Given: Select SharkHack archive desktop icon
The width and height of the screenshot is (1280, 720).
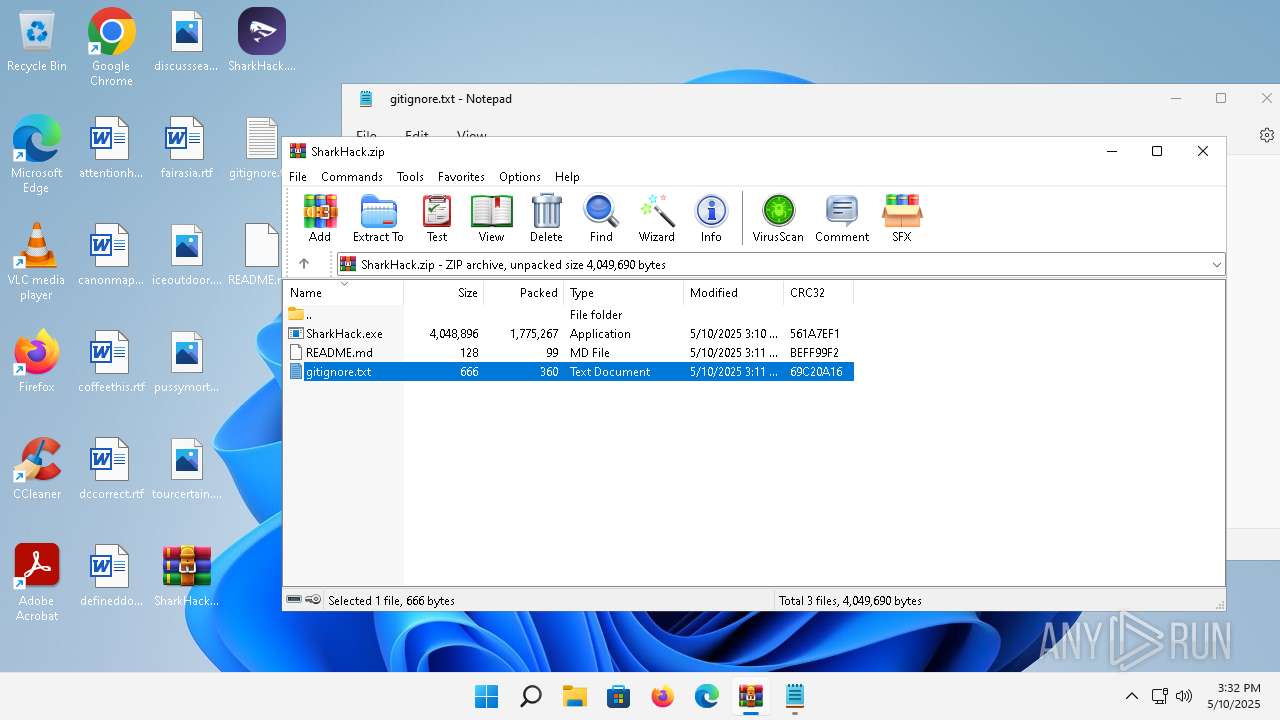Looking at the screenshot, I should [186, 576].
